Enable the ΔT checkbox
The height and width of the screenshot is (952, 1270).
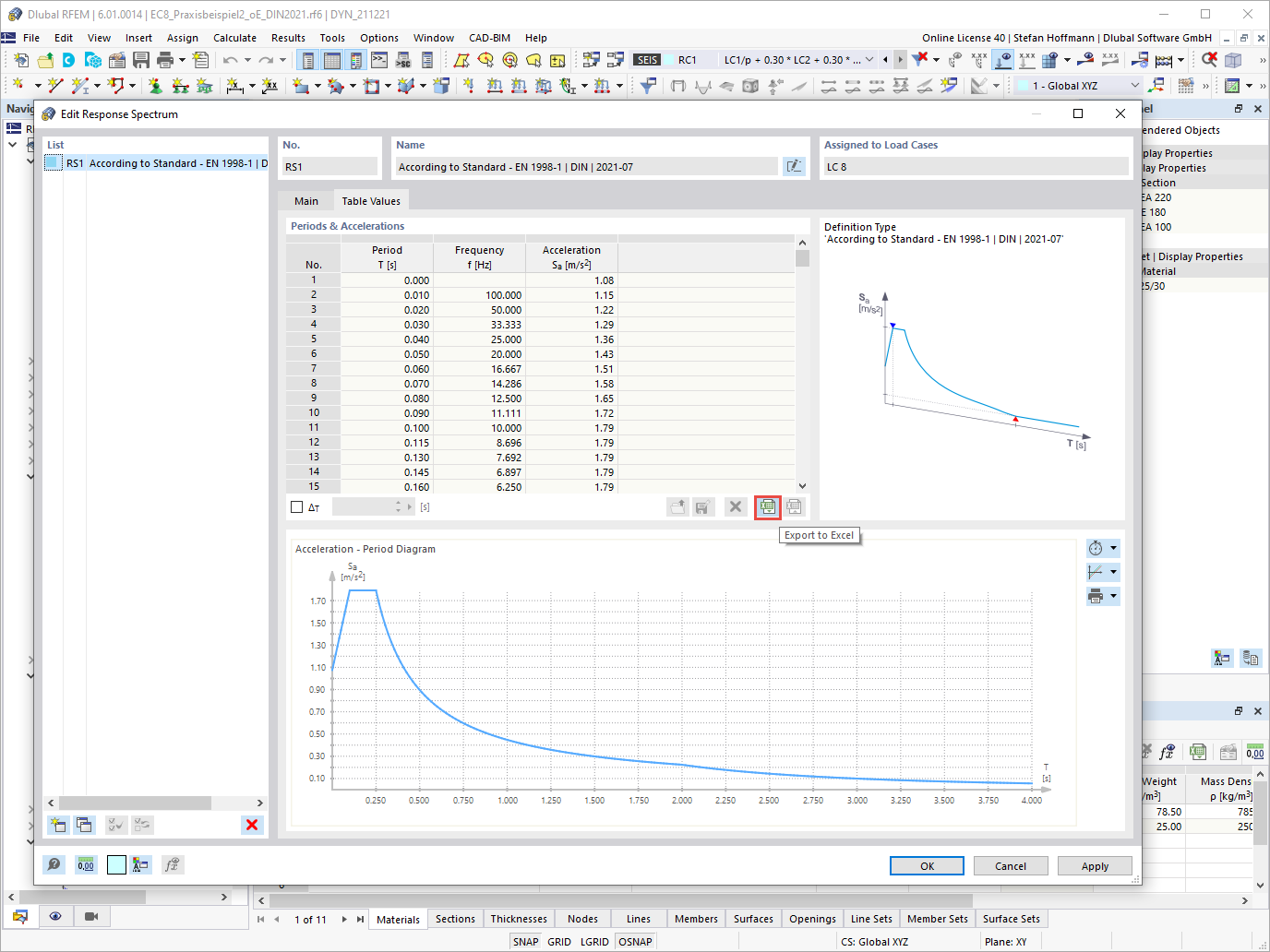[296, 506]
